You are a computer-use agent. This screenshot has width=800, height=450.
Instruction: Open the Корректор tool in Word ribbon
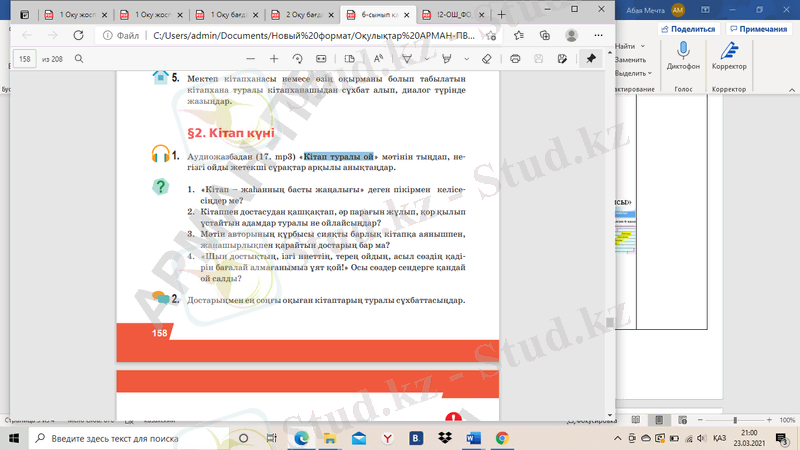pos(729,51)
